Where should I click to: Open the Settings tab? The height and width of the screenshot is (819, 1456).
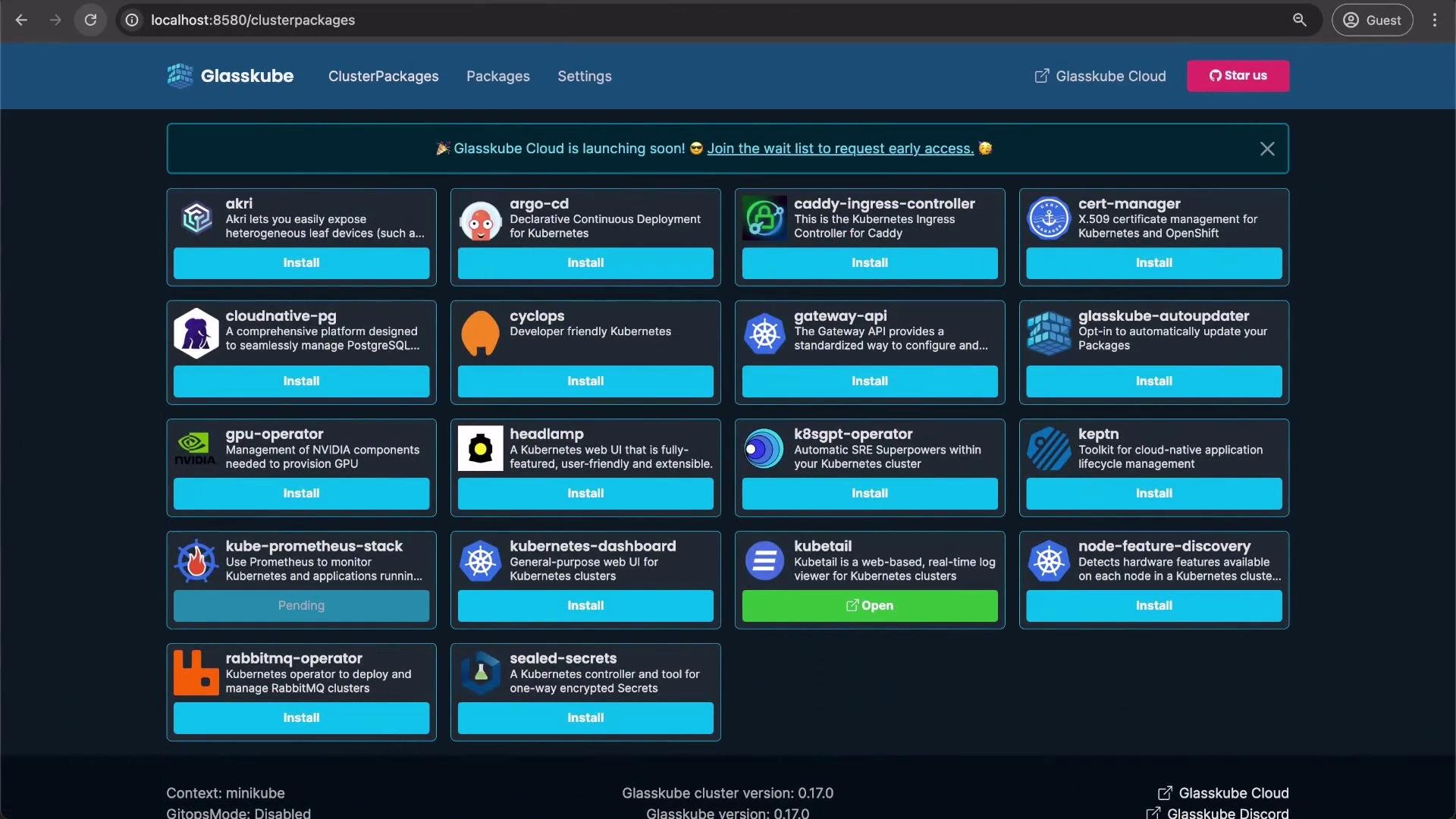tap(584, 76)
